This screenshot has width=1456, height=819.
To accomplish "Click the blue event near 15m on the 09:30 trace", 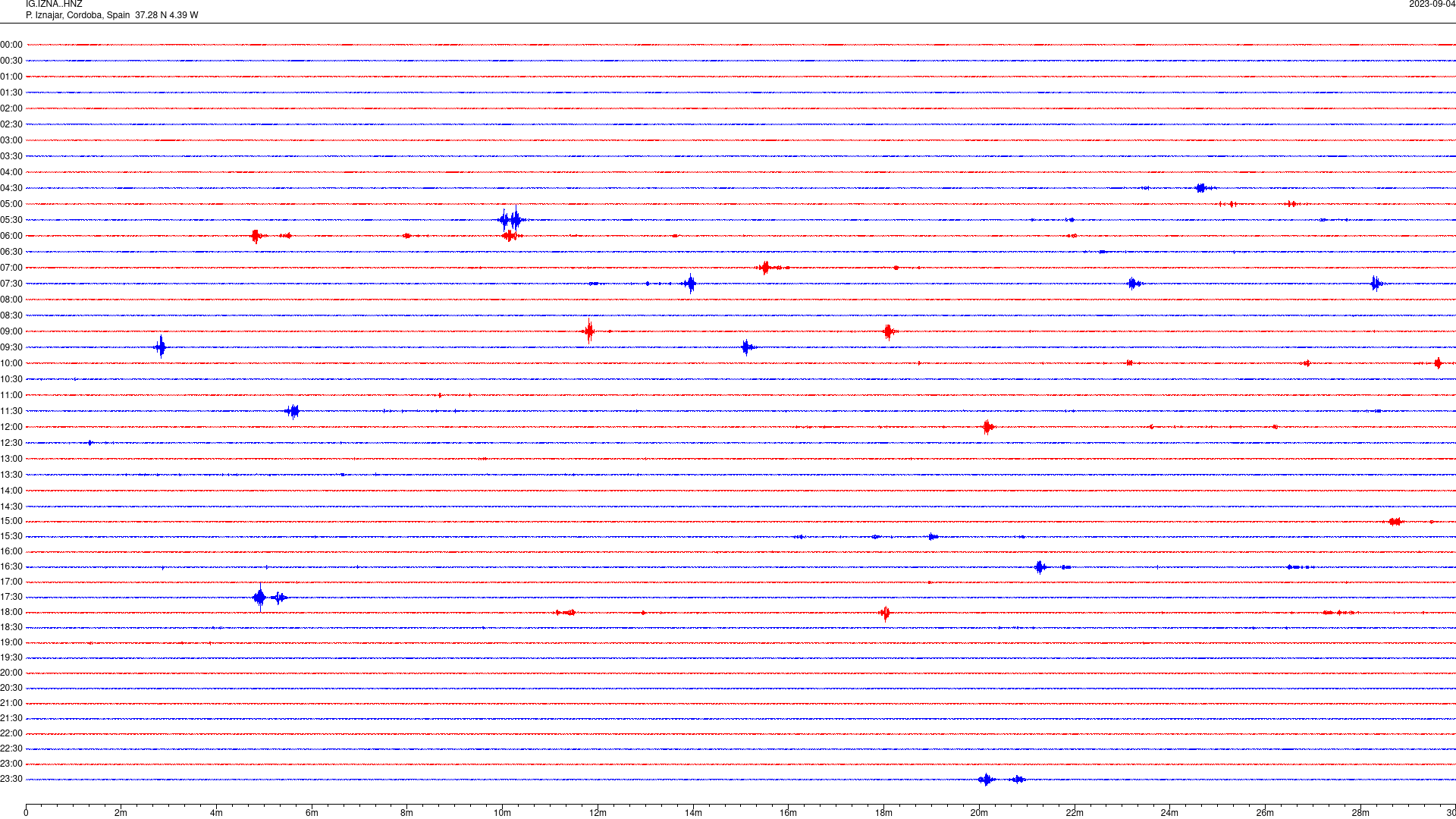I will pos(747,347).
